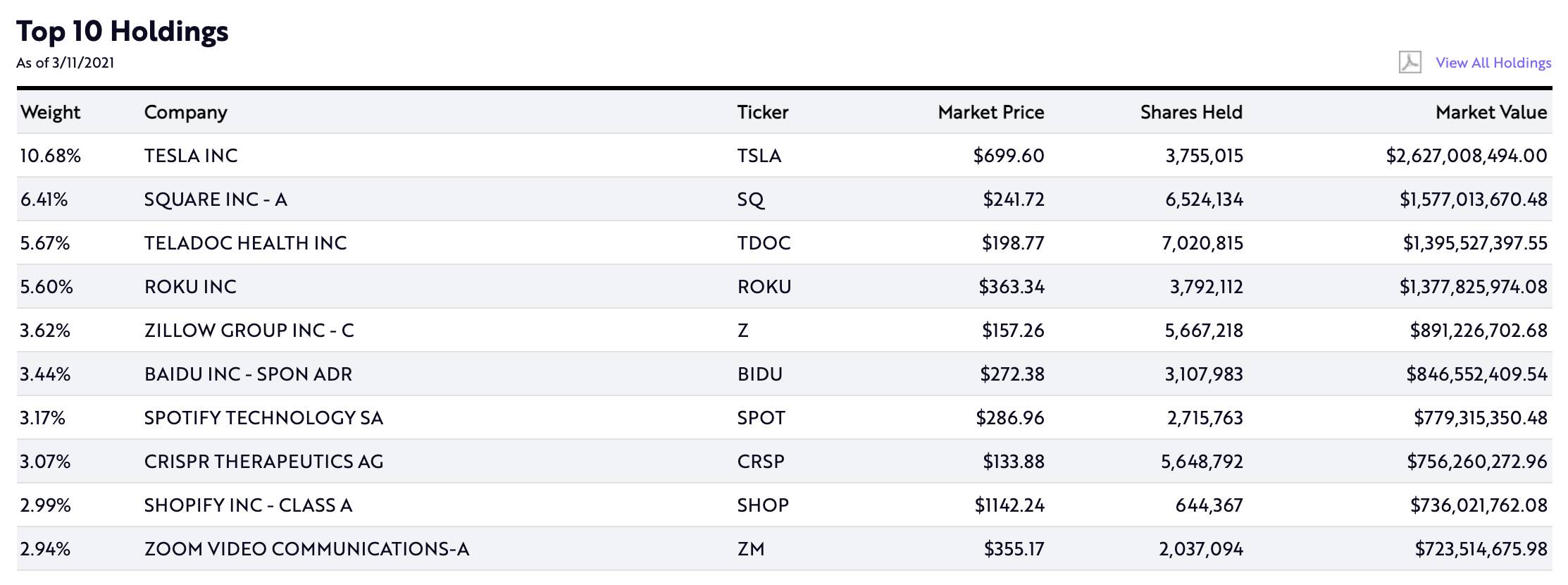Select the TELADOC HEALTH INC row
The image size is (1568, 585).
pyautogui.click(x=245, y=243)
